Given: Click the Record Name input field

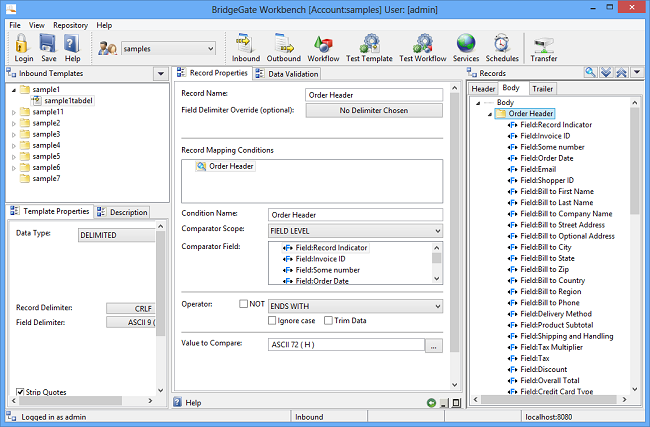Looking at the screenshot, I should pos(374,95).
